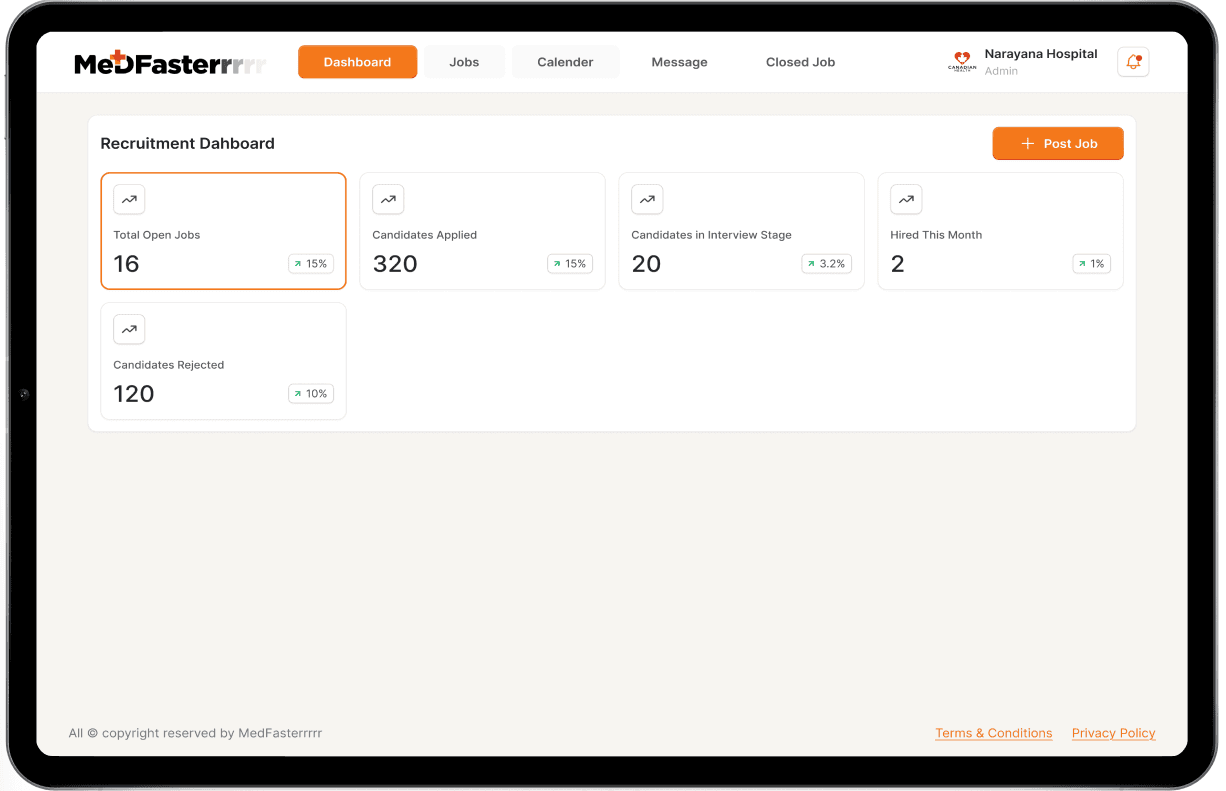Select the Narayana Hospital admin profile

click(1040, 61)
